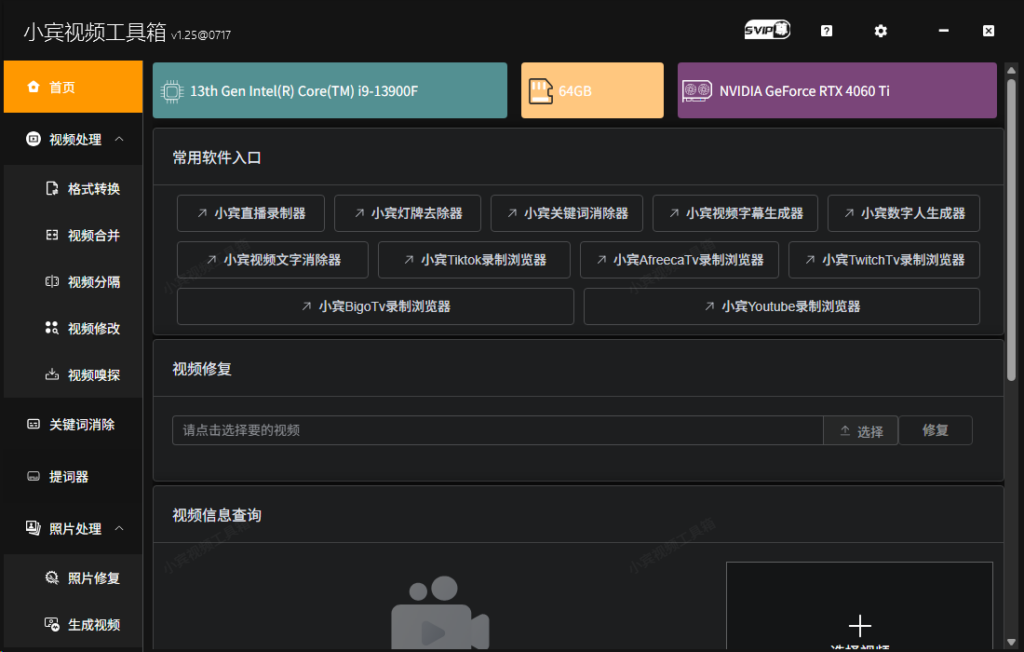Screen dimensions: 1024x652
Task: Click the arrow icon on 小宾直播录制器
Action: coord(202,213)
